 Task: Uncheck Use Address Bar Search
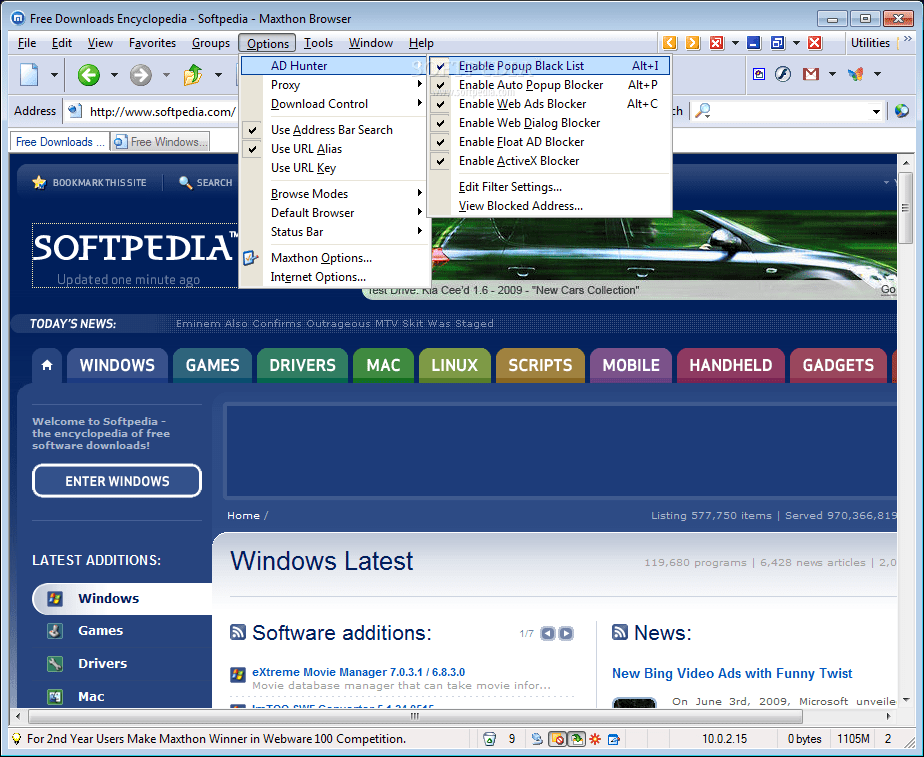click(334, 130)
